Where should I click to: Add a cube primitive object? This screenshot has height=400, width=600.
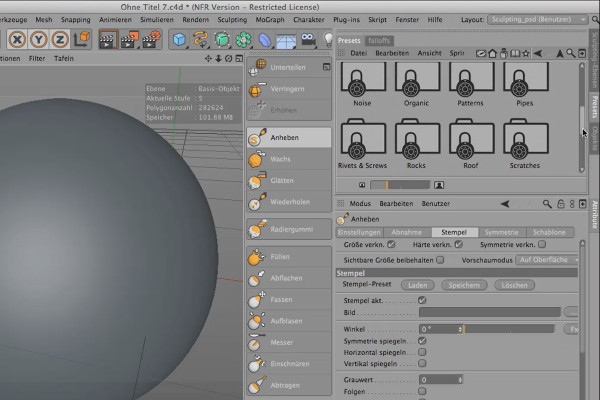(179, 39)
